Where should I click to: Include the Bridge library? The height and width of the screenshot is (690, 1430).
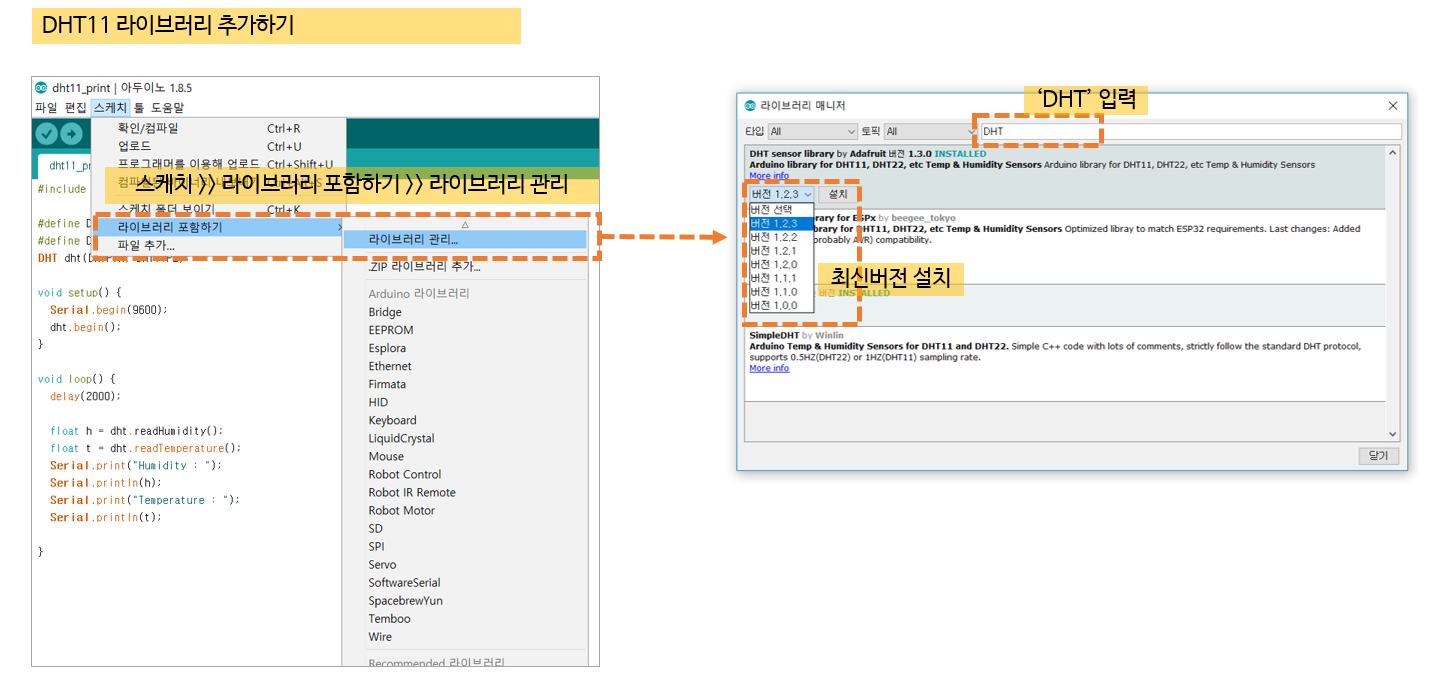[385, 312]
